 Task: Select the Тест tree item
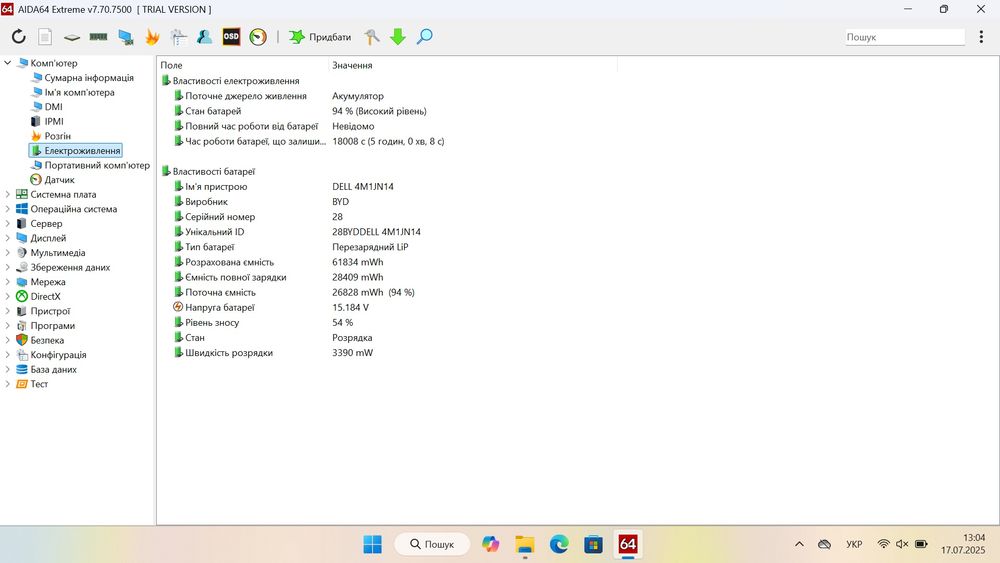(x=33, y=384)
